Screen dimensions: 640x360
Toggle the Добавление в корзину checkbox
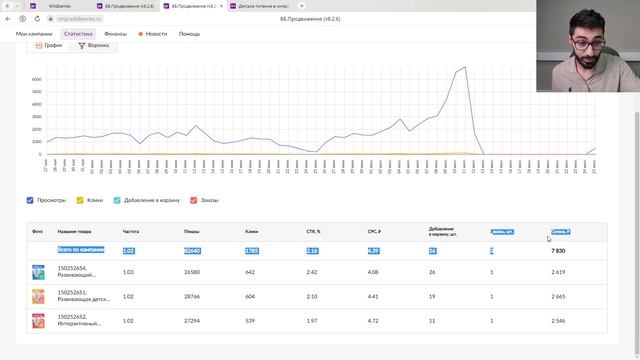tap(117, 200)
